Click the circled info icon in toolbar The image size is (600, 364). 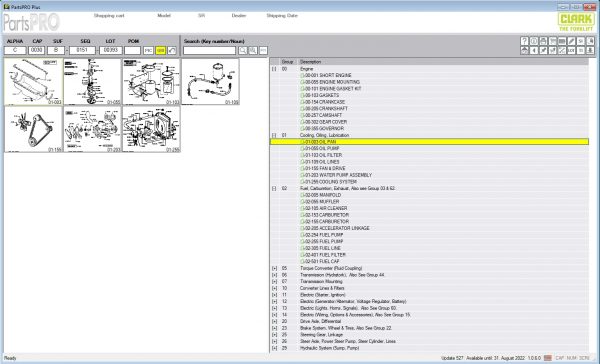534,41
